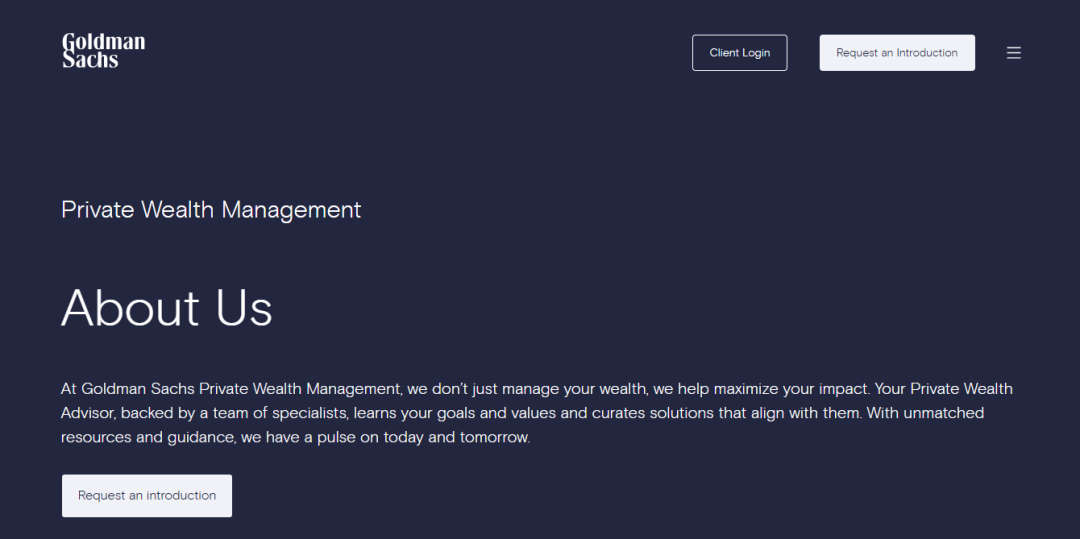Select the paragraph line starting with At Goldman Sachs
The image size is (1080, 539).
pos(537,389)
